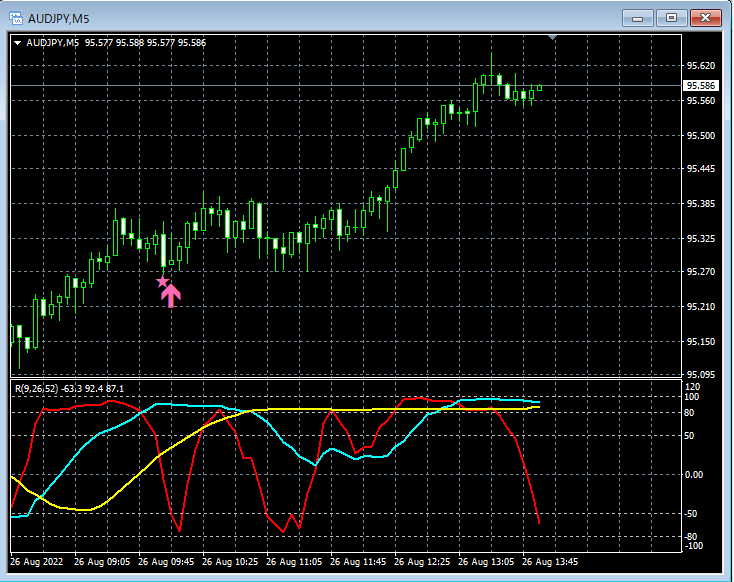
Task: Click the 95.560 price axis label
Action: 700,101
